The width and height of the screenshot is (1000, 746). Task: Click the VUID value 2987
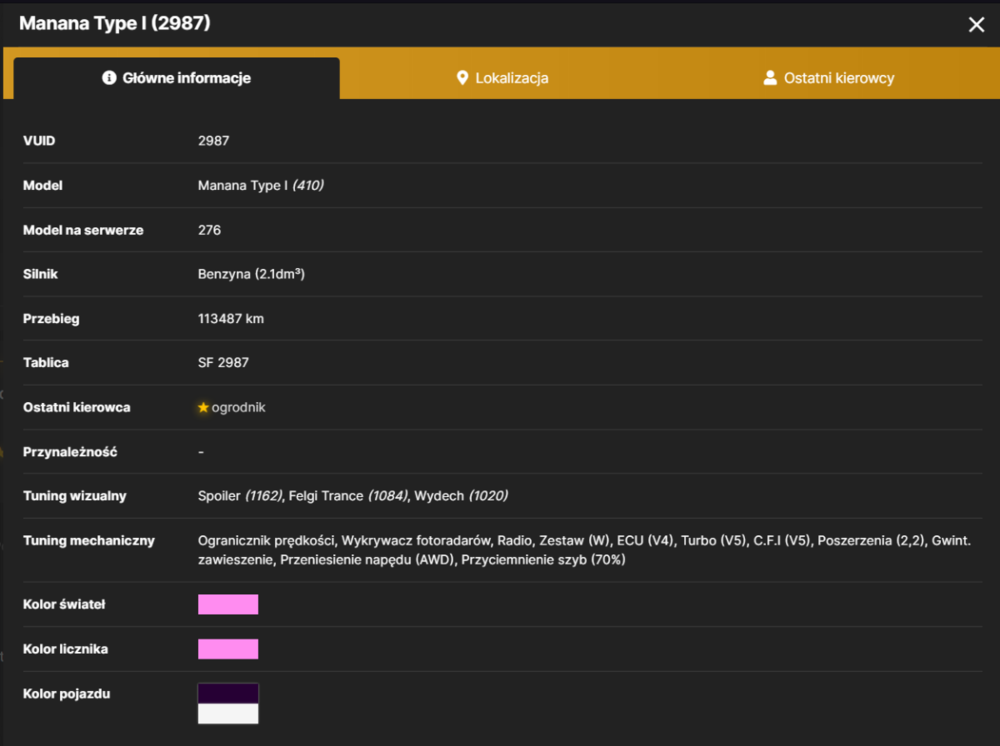tap(214, 141)
